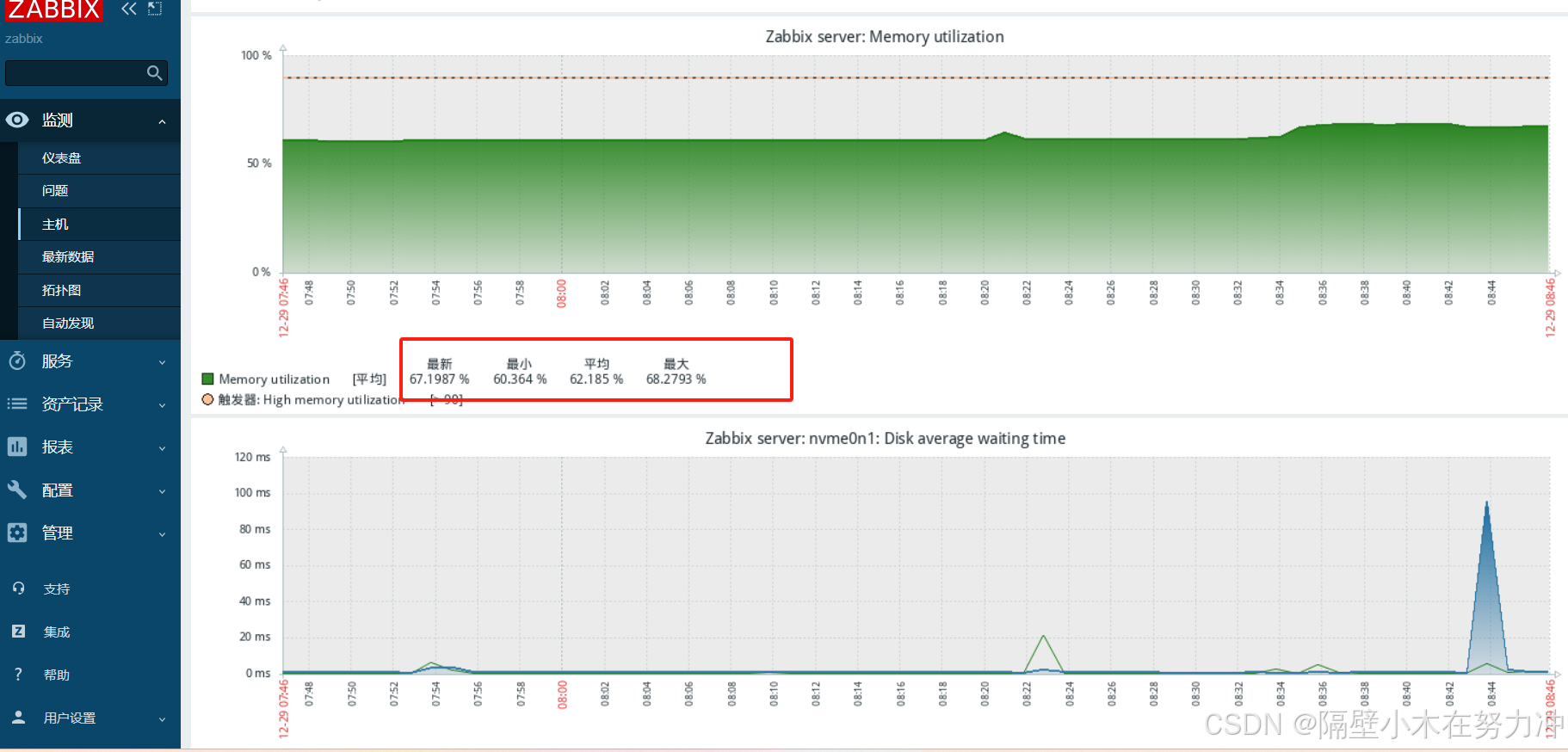The width and height of the screenshot is (1568, 752).
Task: Open 报表 menu label
Action: click(58, 447)
